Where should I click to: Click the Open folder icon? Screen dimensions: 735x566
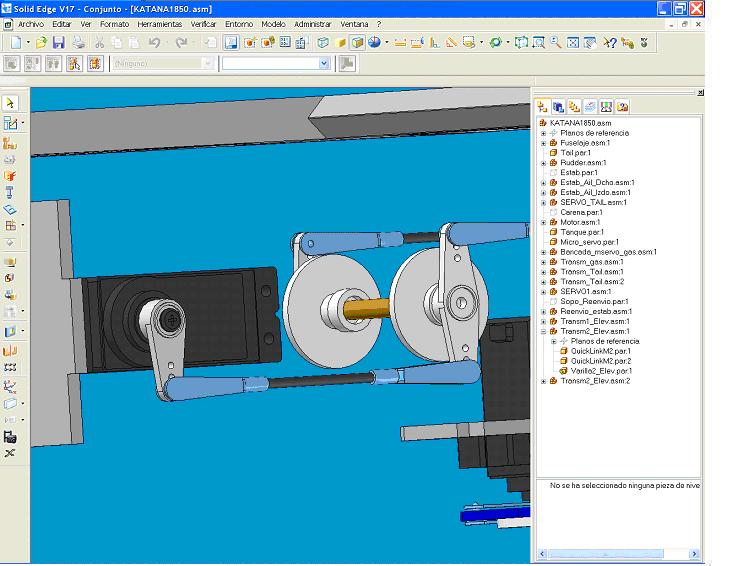[41, 43]
